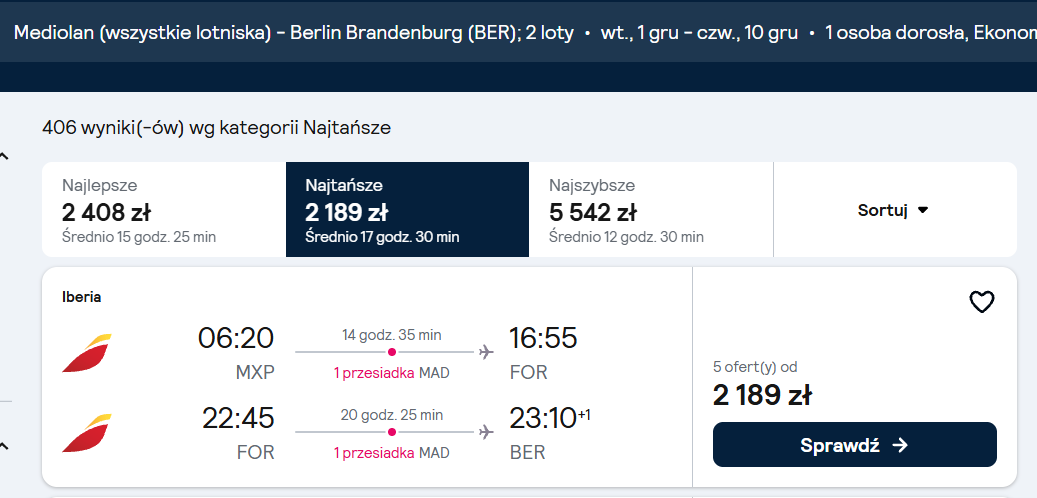Screen dimensions: 1037x498
Task: Click the Sprawdź button
Action: (x=854, y=444)
